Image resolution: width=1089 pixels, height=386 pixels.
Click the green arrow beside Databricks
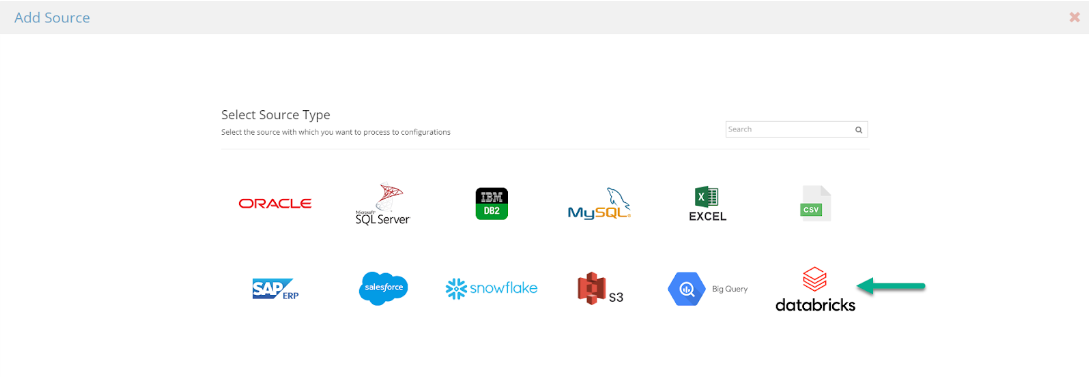pyautogui.click(x=891, y=285)
